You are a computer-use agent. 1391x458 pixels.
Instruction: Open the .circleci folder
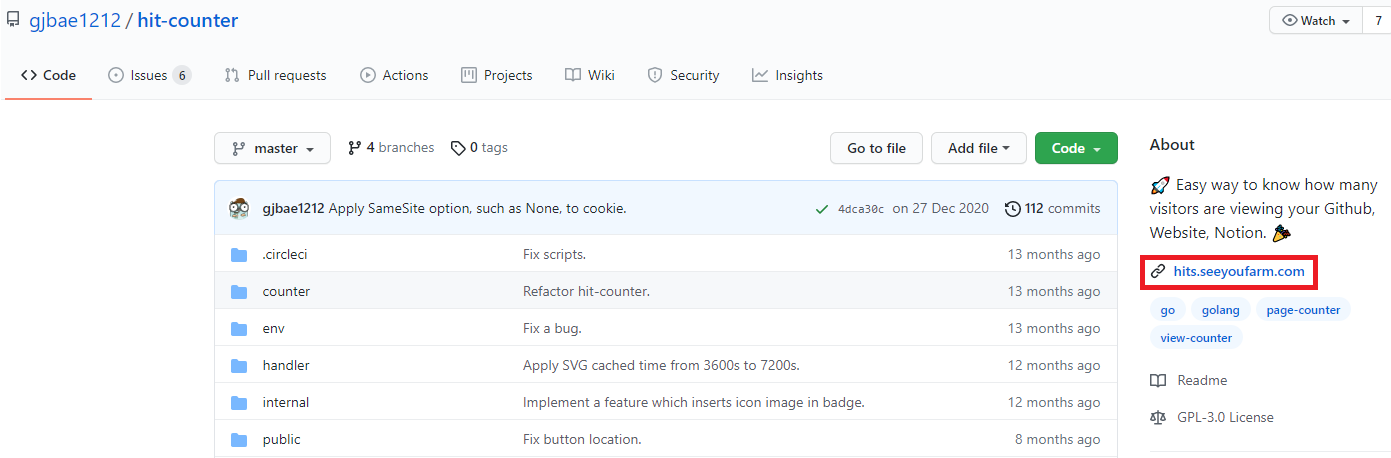click(285, 254)
